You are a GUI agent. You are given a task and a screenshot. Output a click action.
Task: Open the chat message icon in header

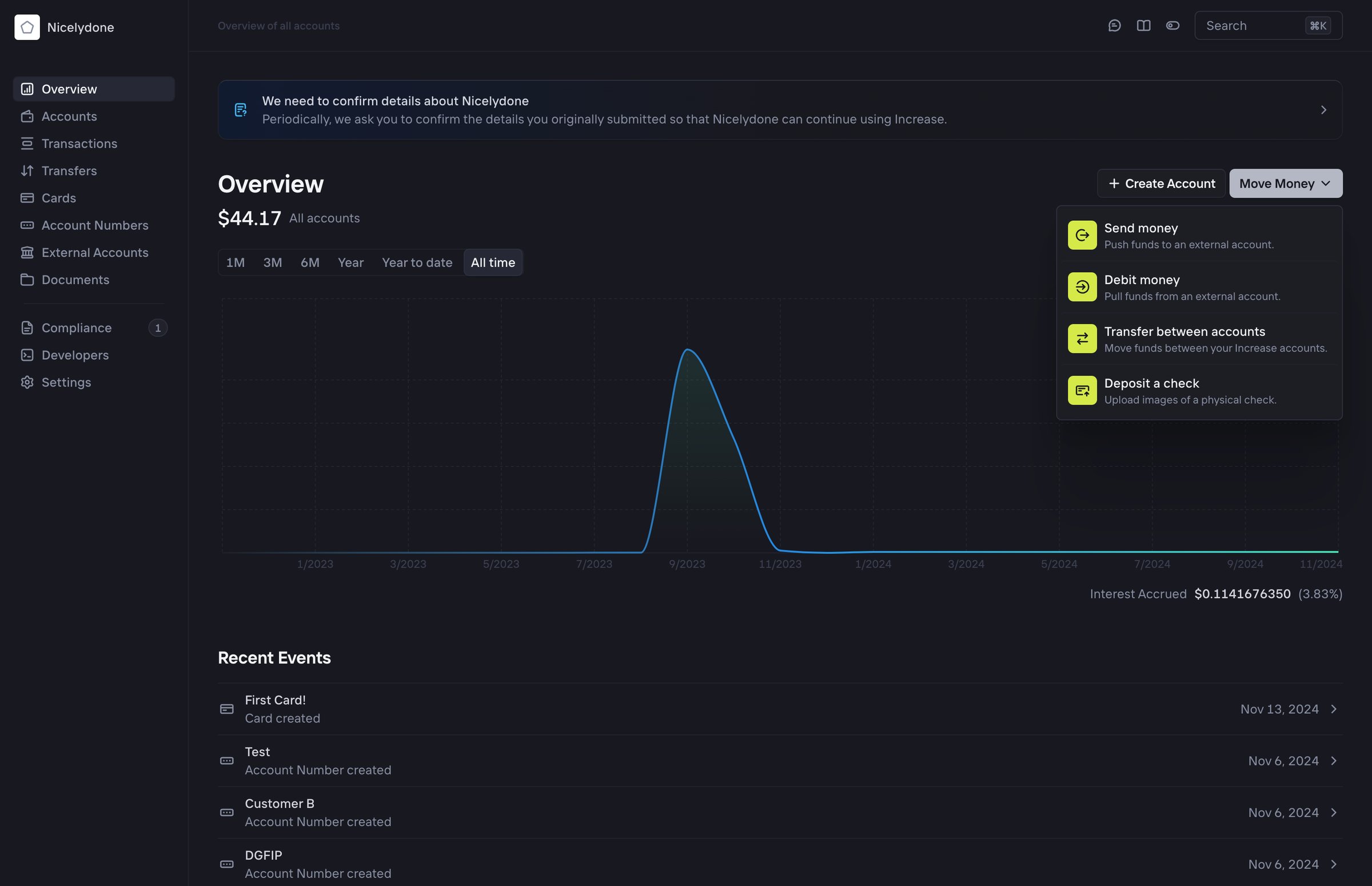pyautogui.click(x=1114, y=26)
